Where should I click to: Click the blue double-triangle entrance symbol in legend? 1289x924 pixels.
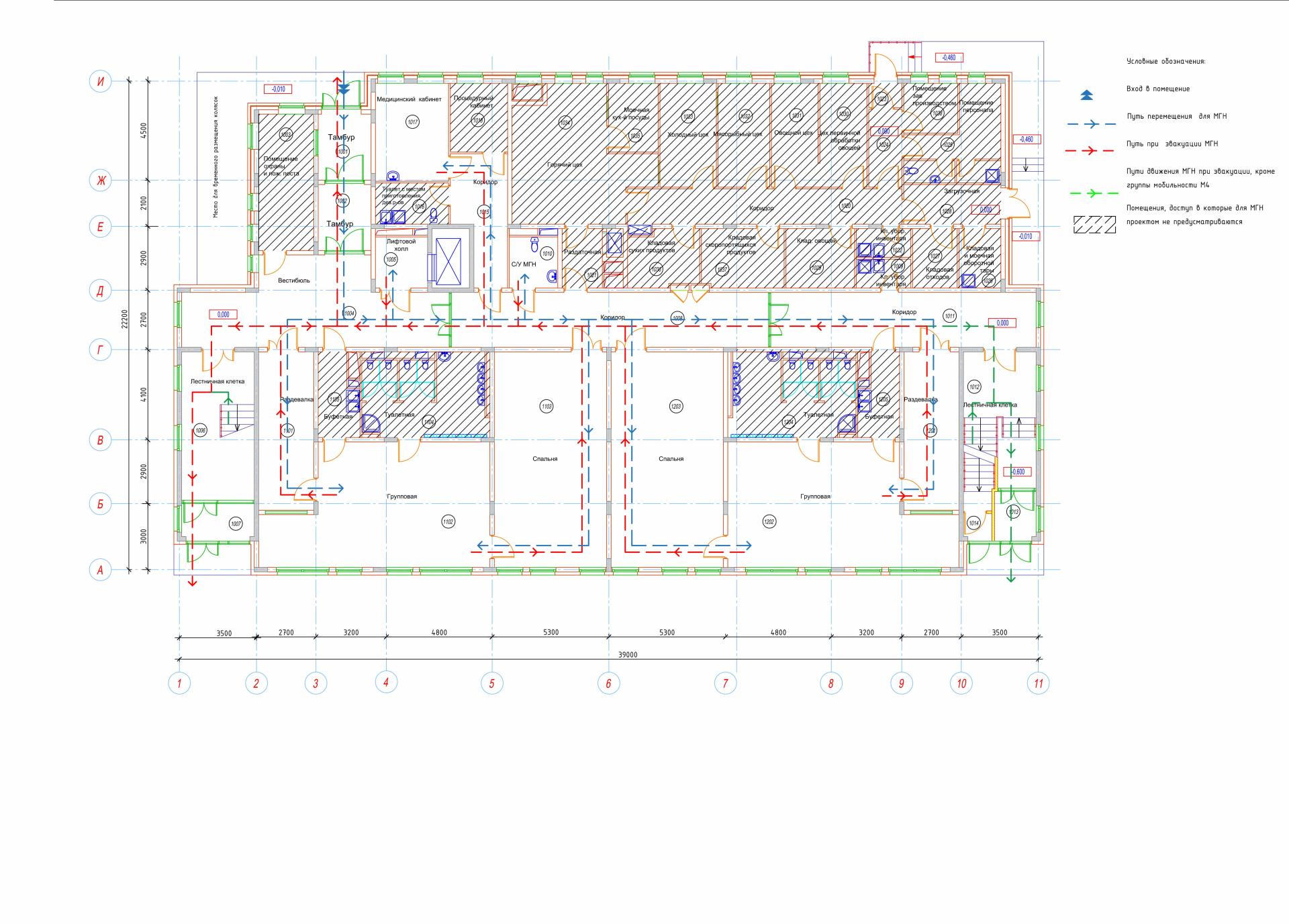pyautogui.click(x=1086, y=95)
